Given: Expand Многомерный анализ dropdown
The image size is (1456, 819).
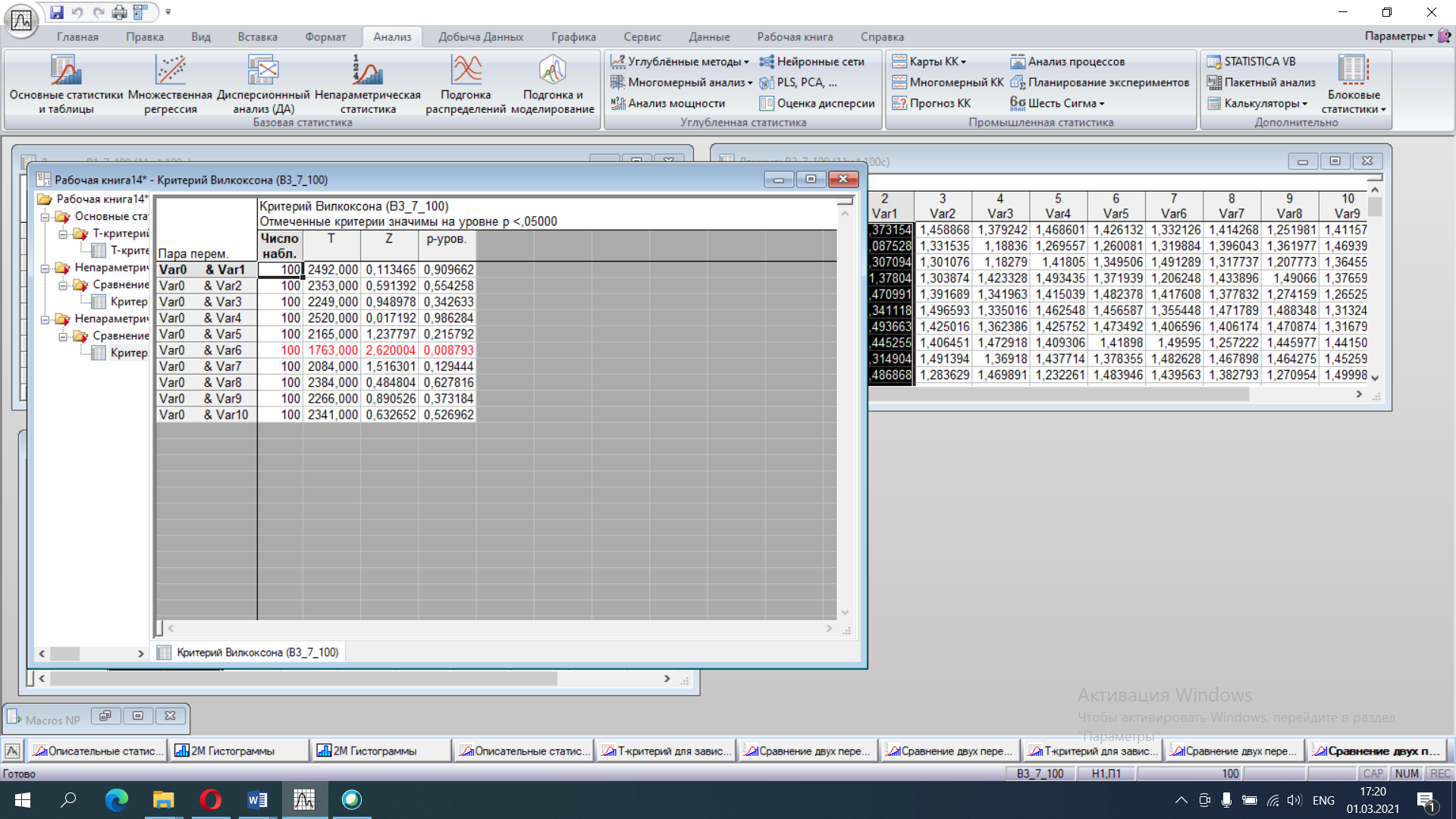Looking at the screenshot, I should click(x=682, y=82).
